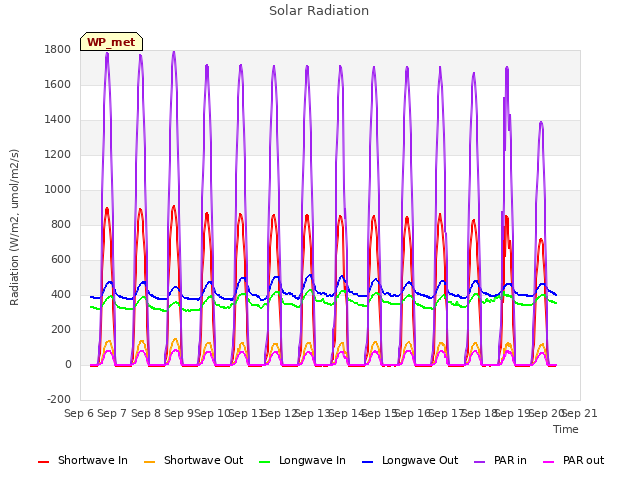
Task: Click the 1800 y-axis tick label
Action: pos(58,49)
